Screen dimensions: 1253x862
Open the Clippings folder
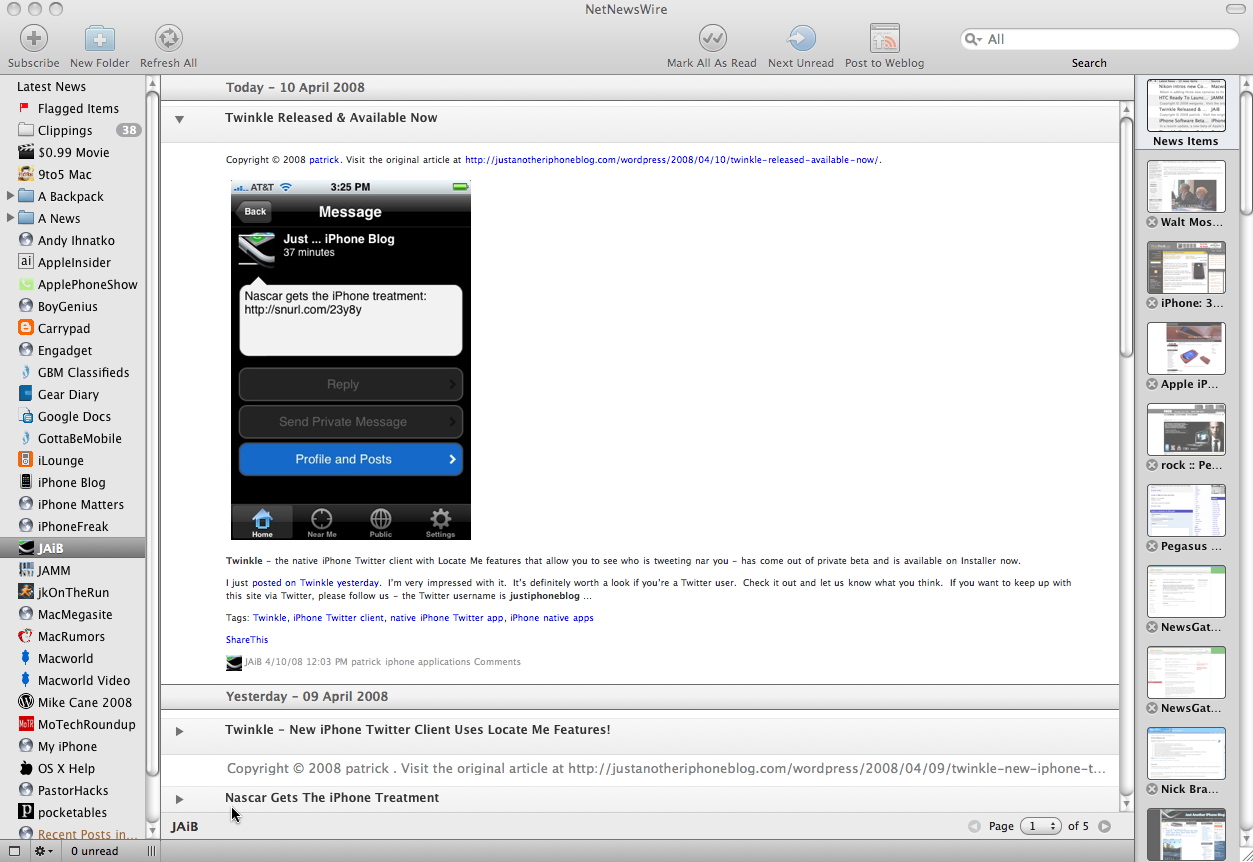(x=65, y=130)
